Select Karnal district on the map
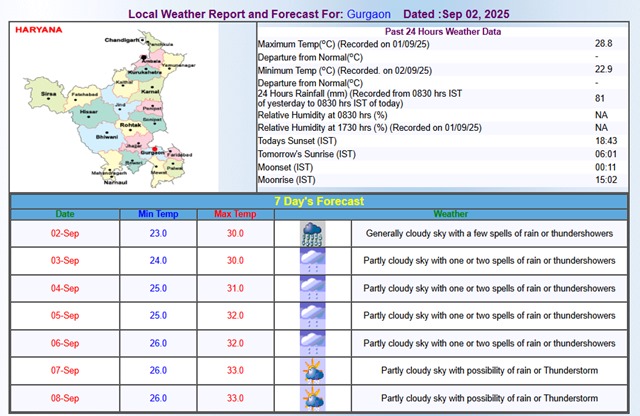 click(x=150, y=91)
